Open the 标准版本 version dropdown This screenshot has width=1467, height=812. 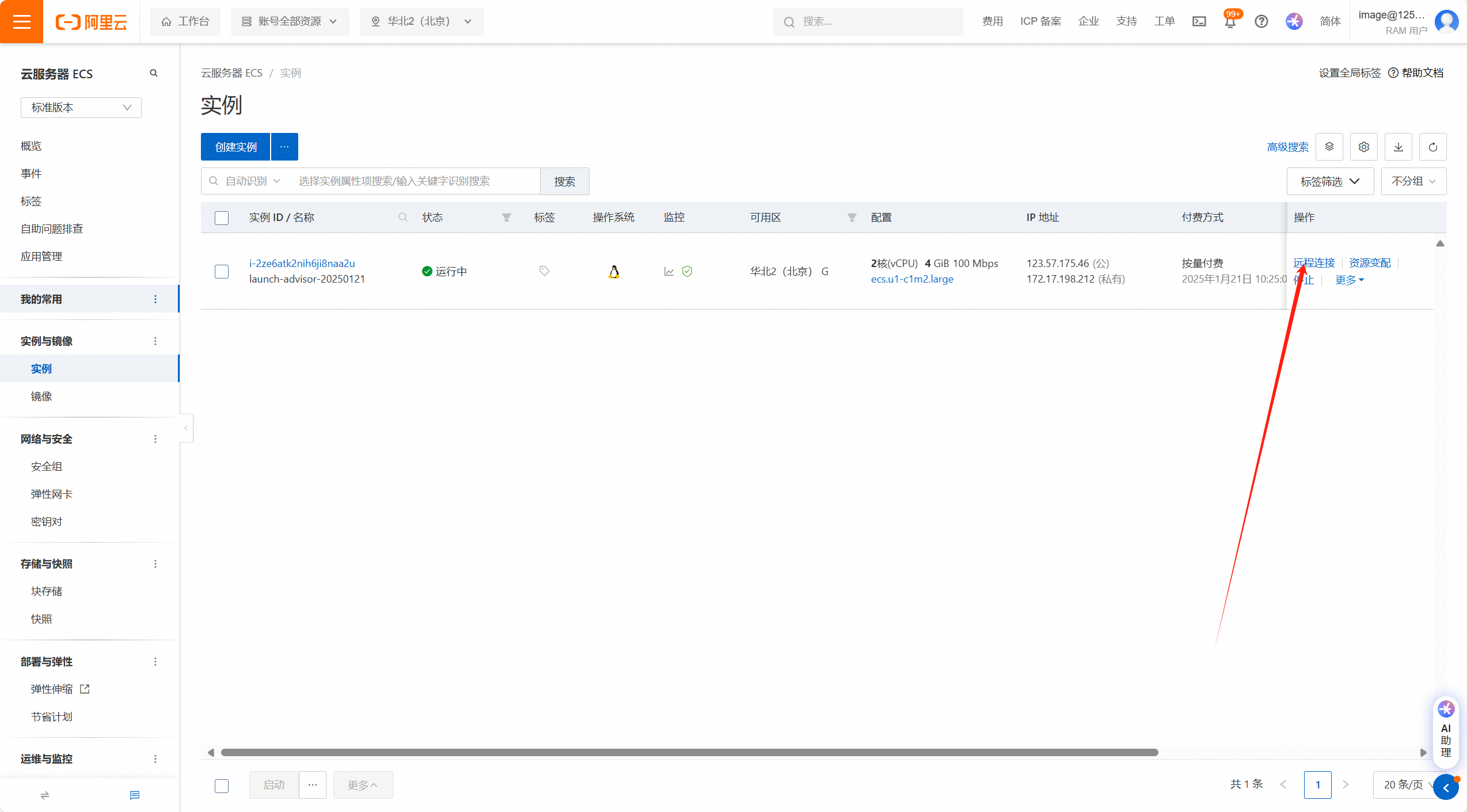(x=81, y=108)
